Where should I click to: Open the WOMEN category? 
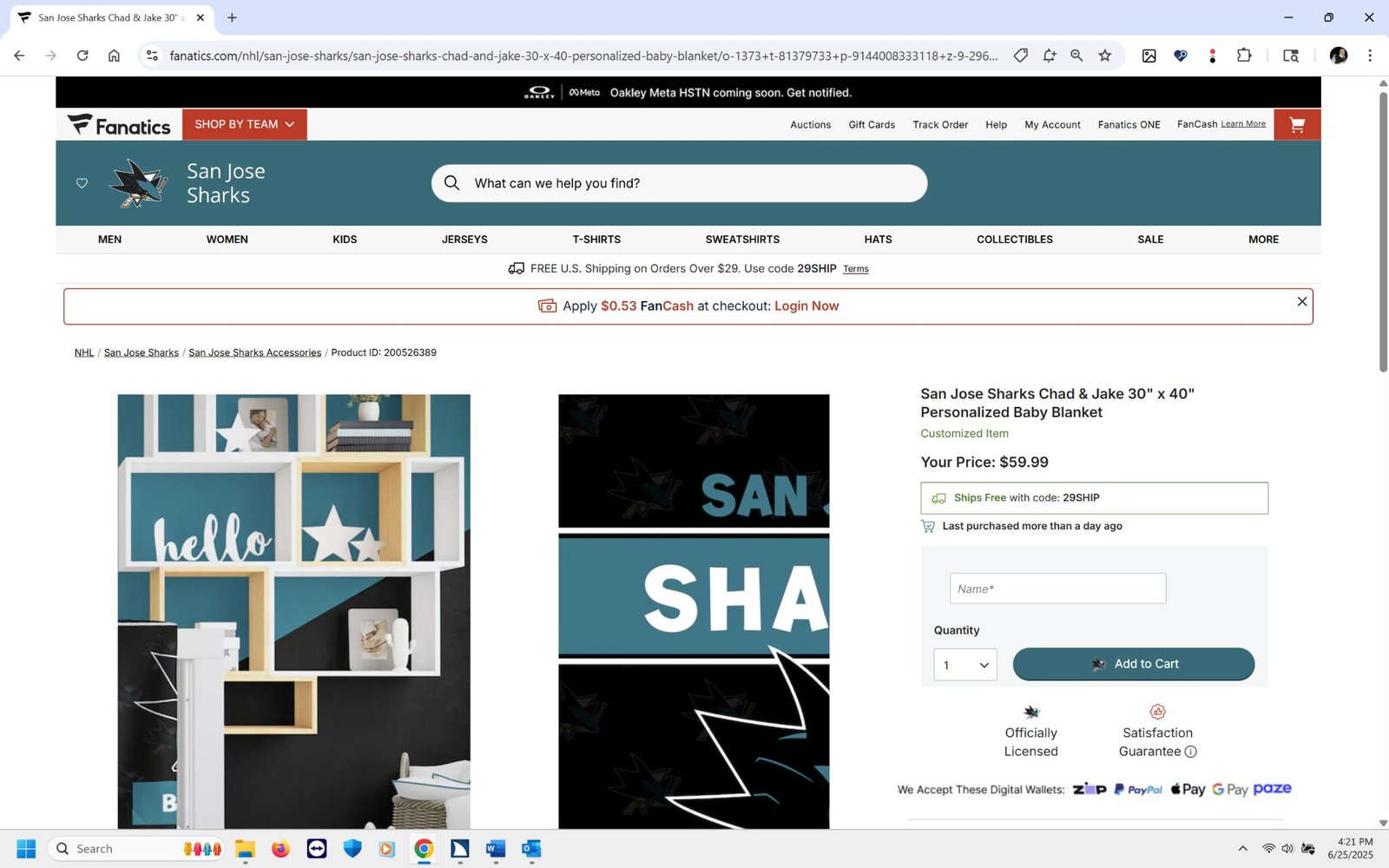227,240
